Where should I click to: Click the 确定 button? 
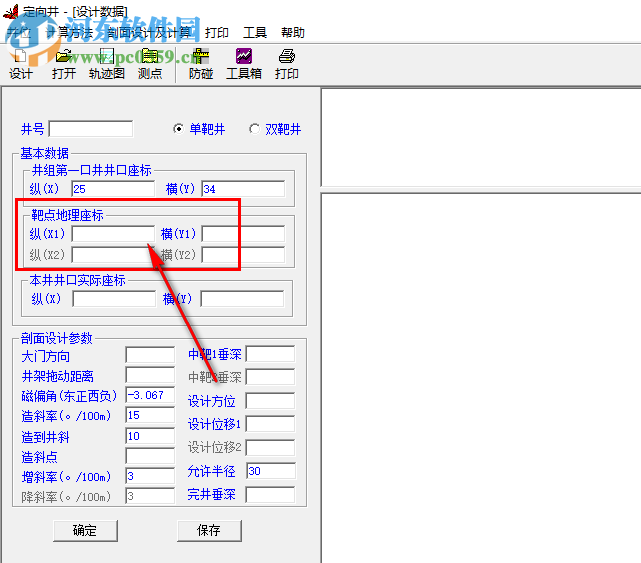coord(85,531)
